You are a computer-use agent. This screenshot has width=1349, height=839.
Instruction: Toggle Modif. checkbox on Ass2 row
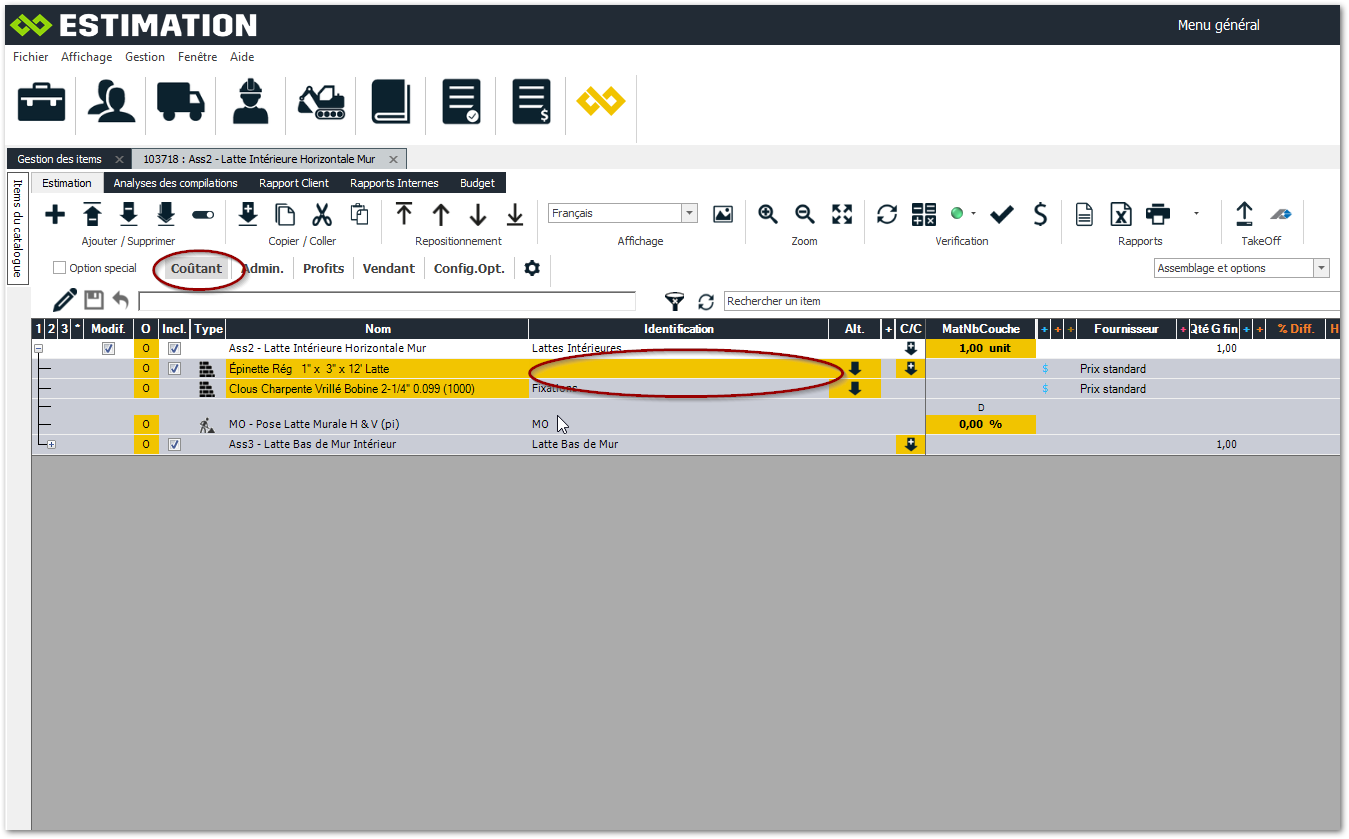click(109, 349)
